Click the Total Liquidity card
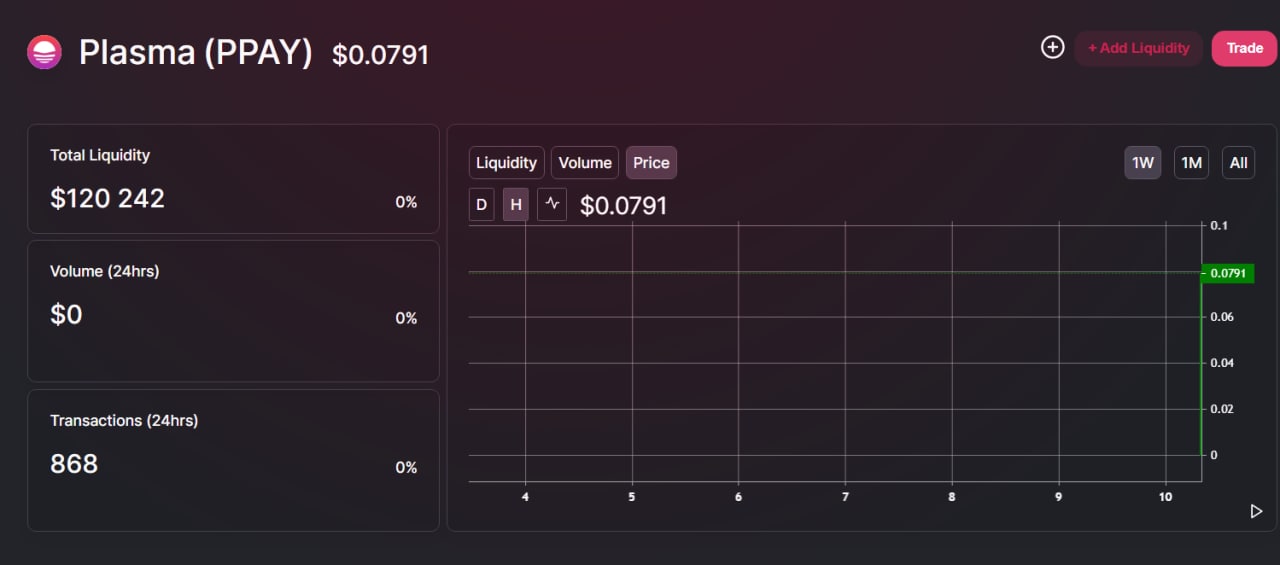 tap(233, 179)
